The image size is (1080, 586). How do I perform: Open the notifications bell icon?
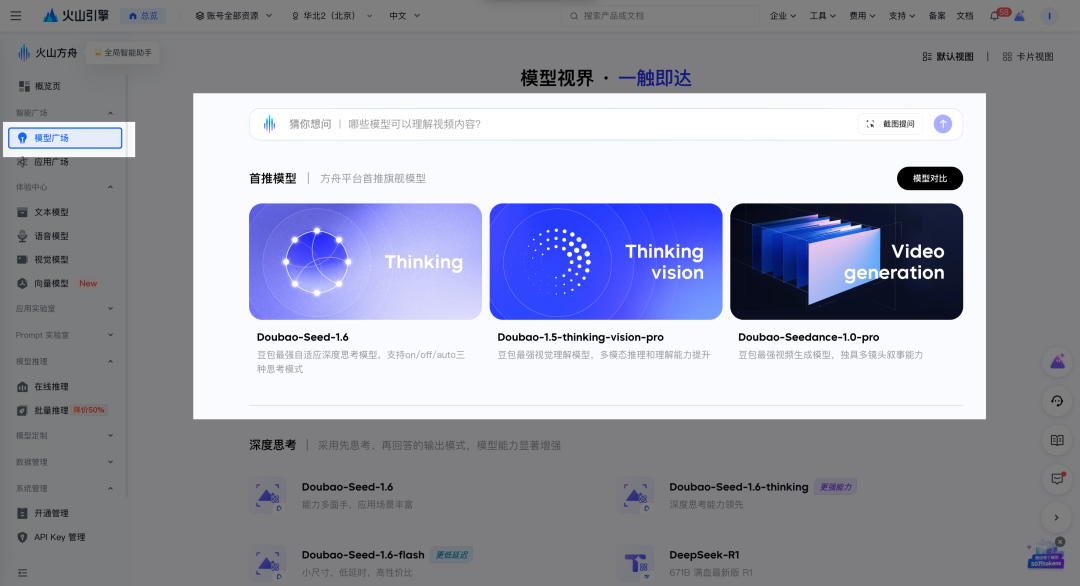pyautogui.click(x=995, y=16)
